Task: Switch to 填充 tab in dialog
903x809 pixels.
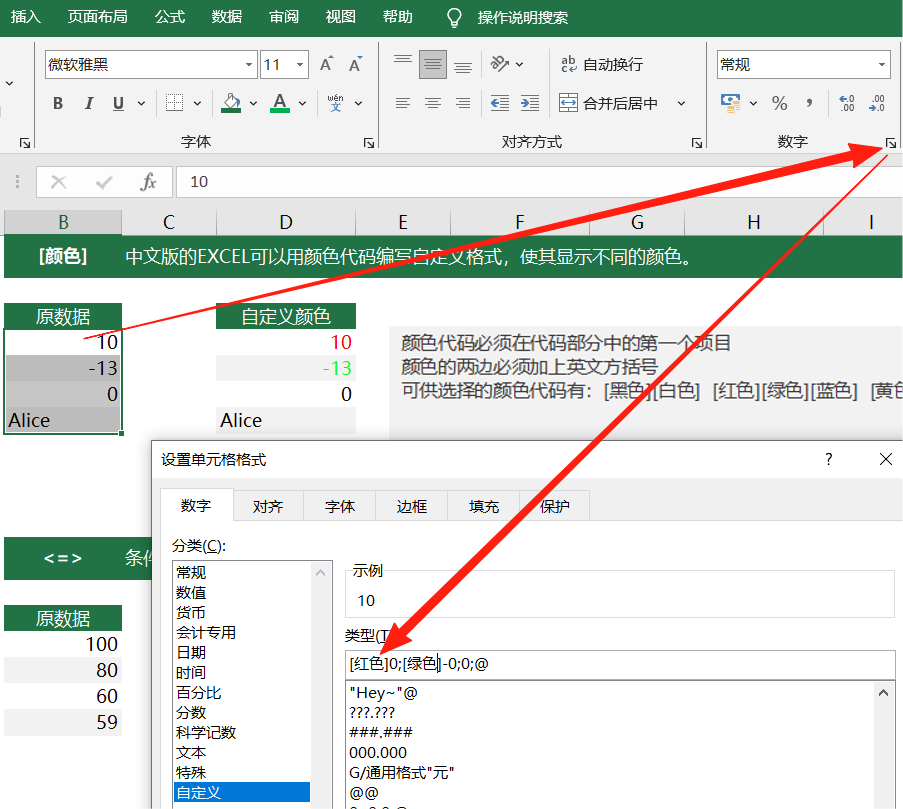Action: (484, 506)
